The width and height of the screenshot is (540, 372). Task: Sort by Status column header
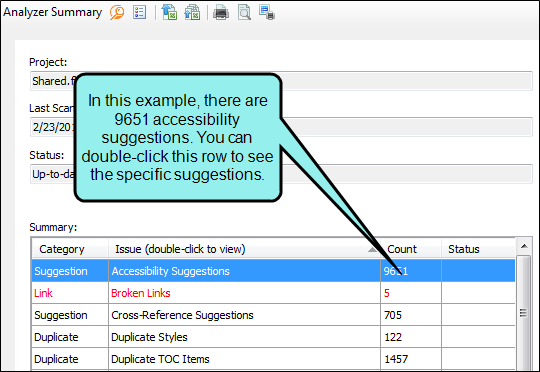(x=478, y=249)
